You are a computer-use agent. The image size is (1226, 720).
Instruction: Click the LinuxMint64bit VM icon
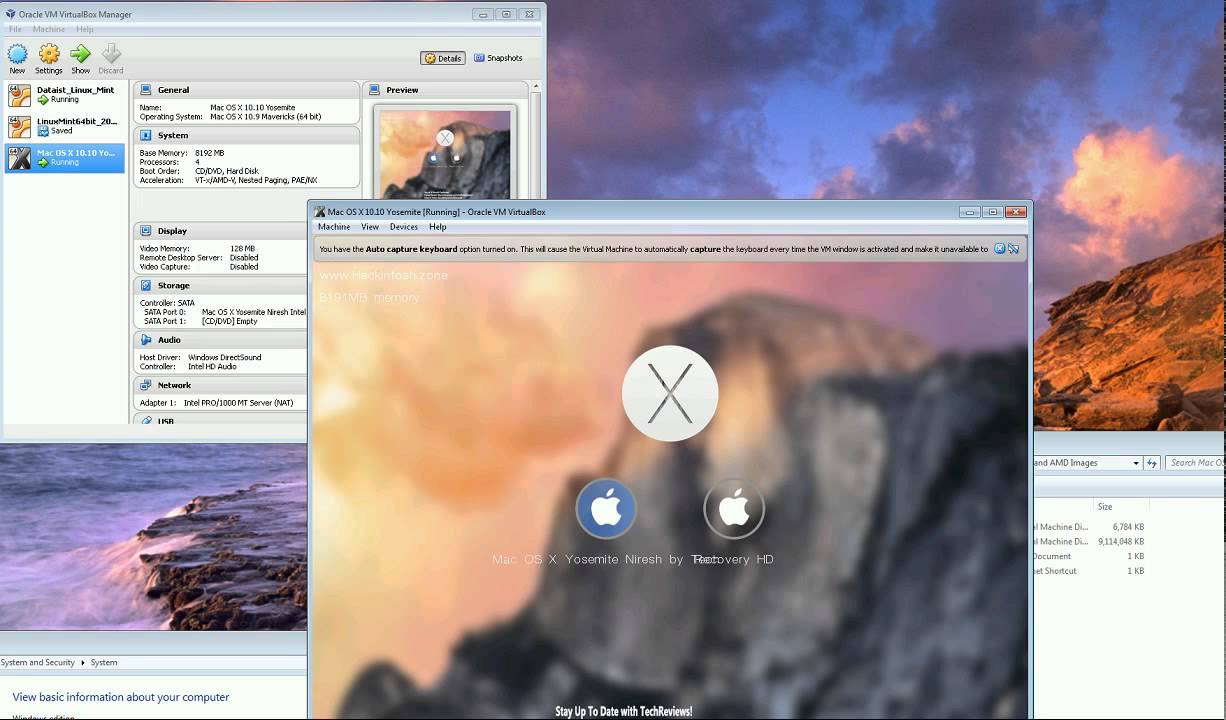point(19,126)
